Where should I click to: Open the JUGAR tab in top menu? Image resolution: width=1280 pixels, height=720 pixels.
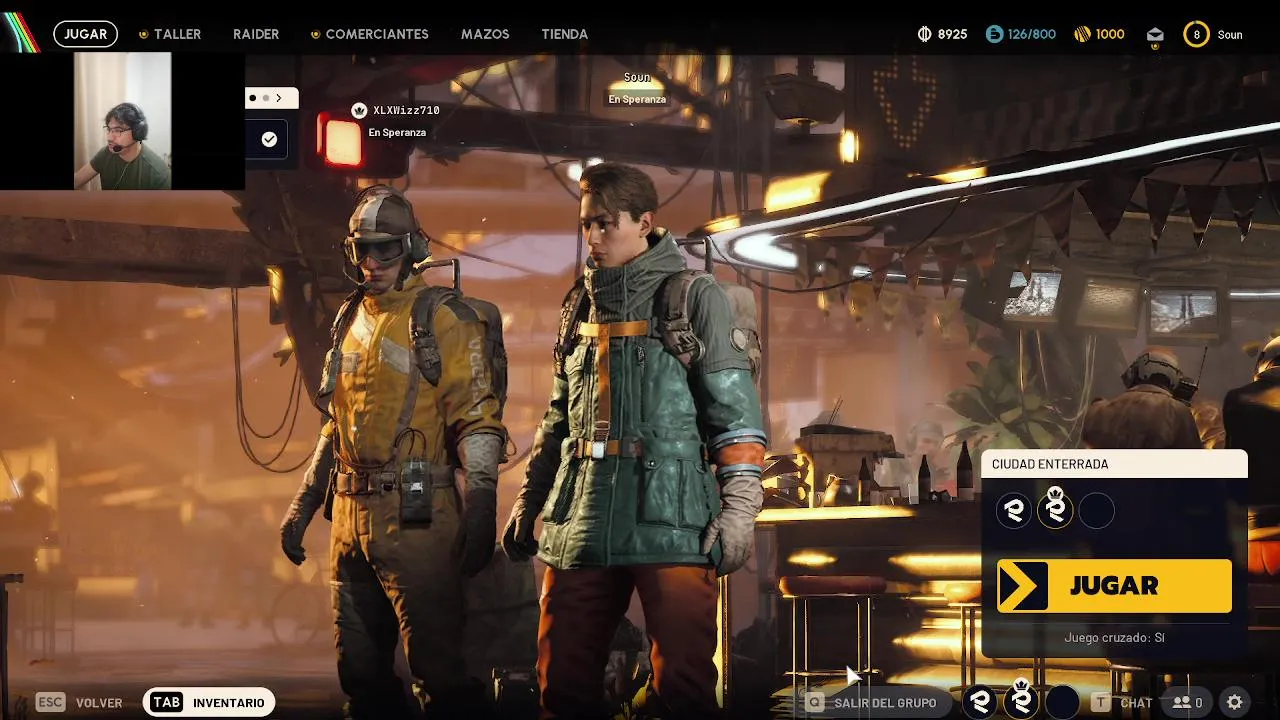pos(85,34)
